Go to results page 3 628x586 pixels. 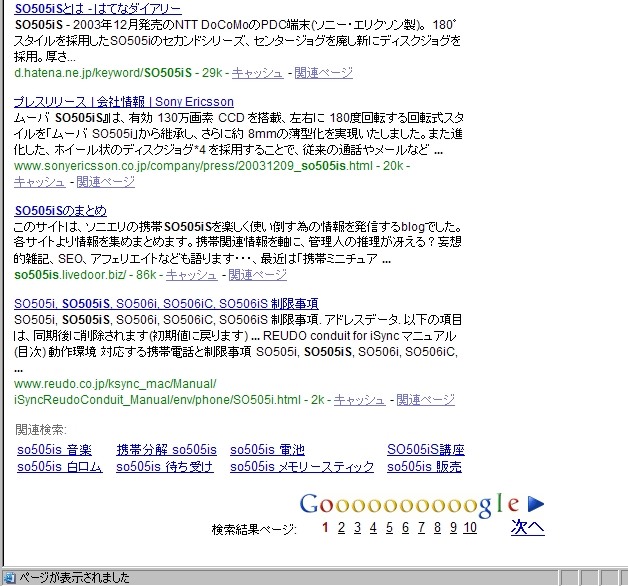coord(357,528)
